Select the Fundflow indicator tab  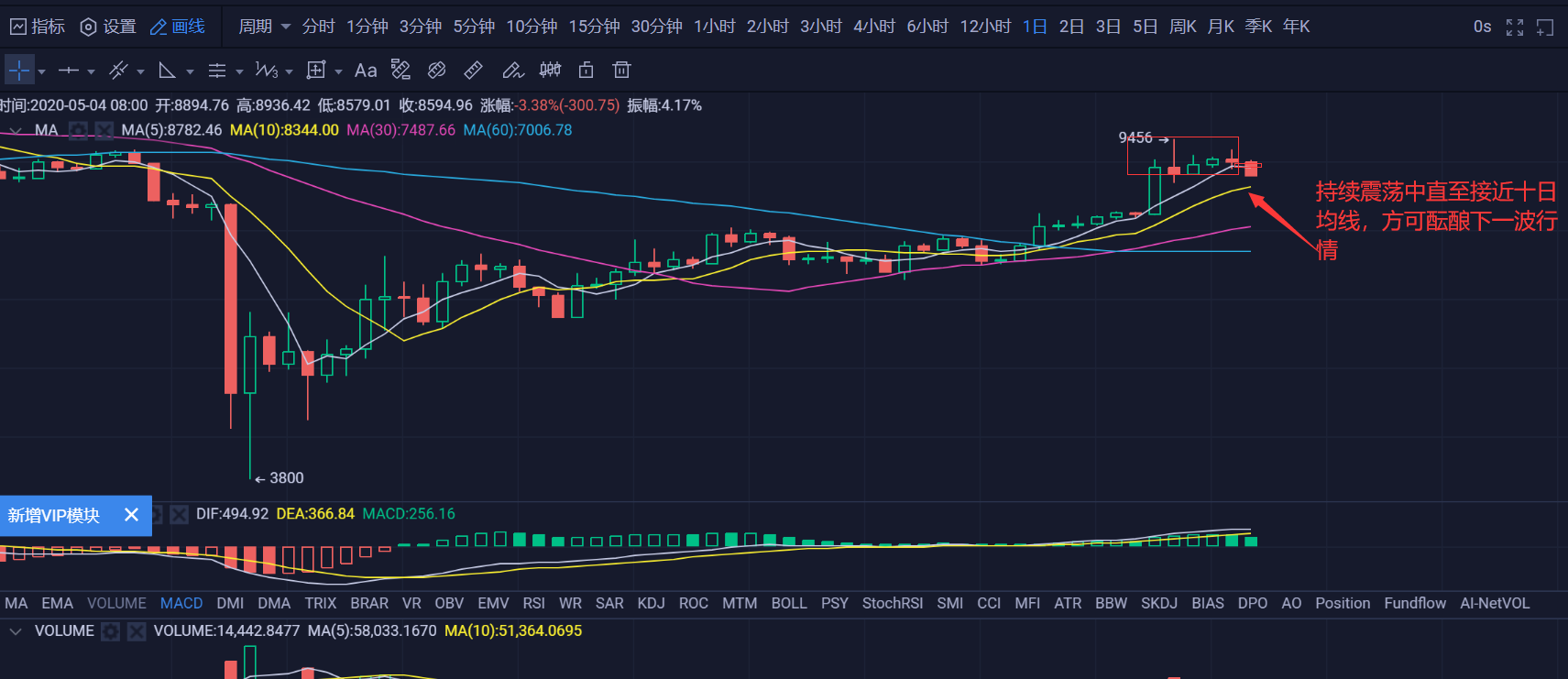pyautogui.click(x=1415, y=603)
